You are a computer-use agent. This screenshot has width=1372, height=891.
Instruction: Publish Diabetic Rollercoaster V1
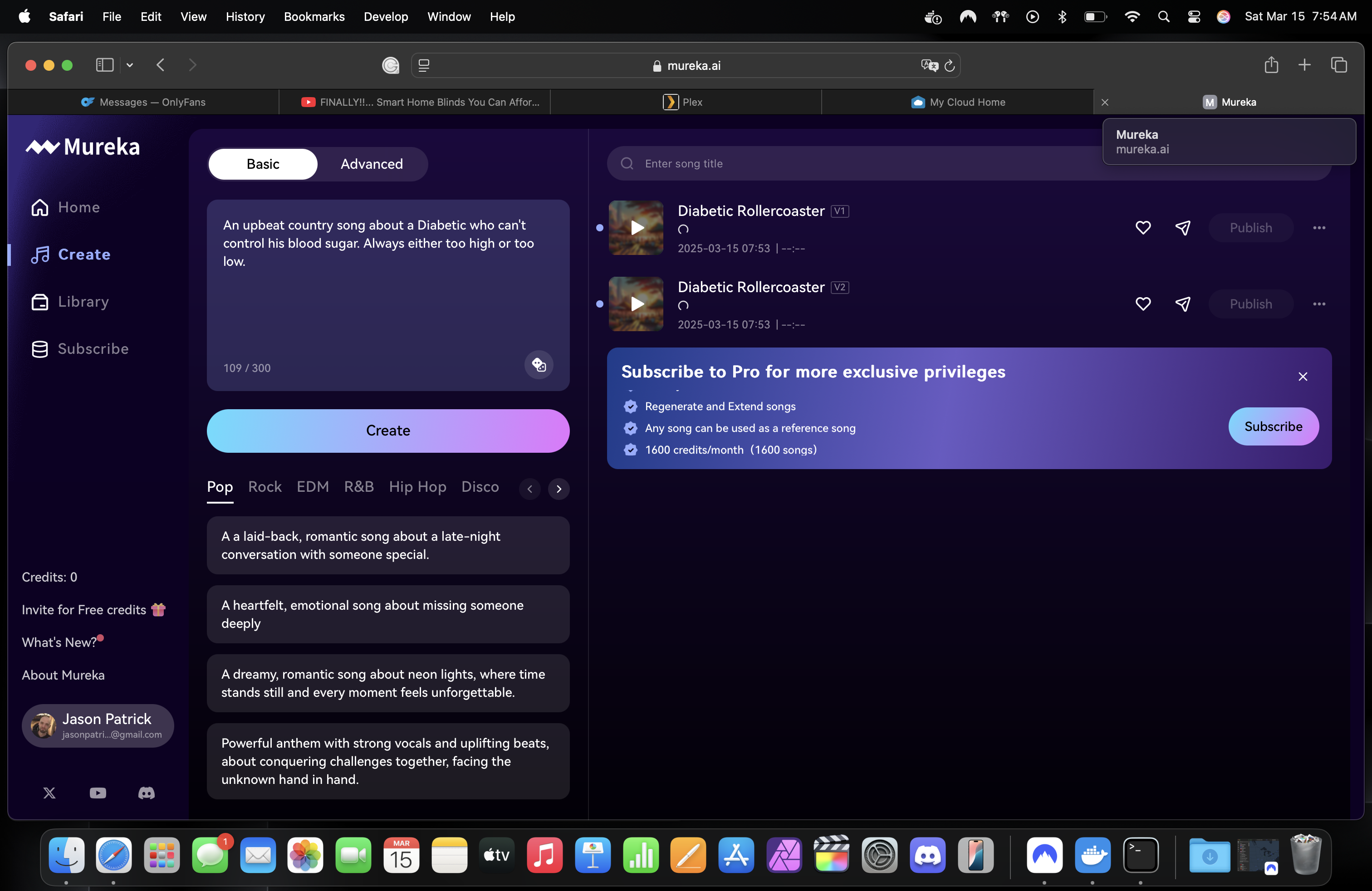coord(1250,228)
